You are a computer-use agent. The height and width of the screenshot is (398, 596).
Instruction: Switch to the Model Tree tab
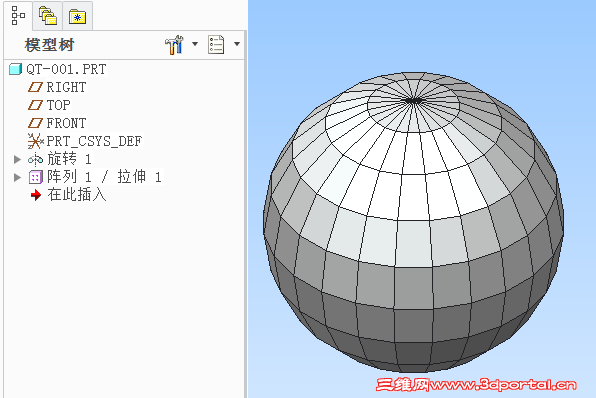pos(18,16)
